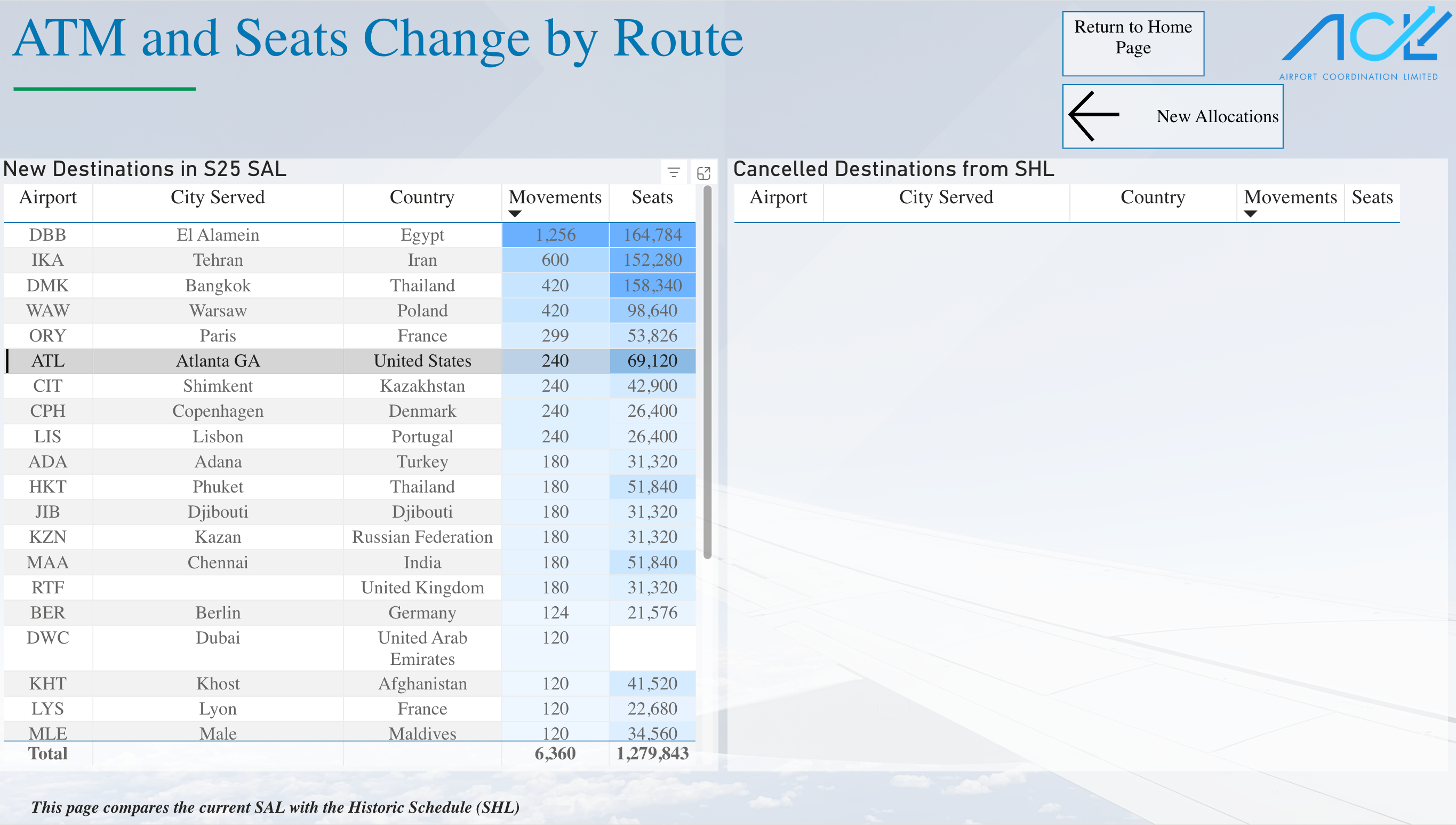
Task: Click the Lyon city cell
Action: pos(218,709)
